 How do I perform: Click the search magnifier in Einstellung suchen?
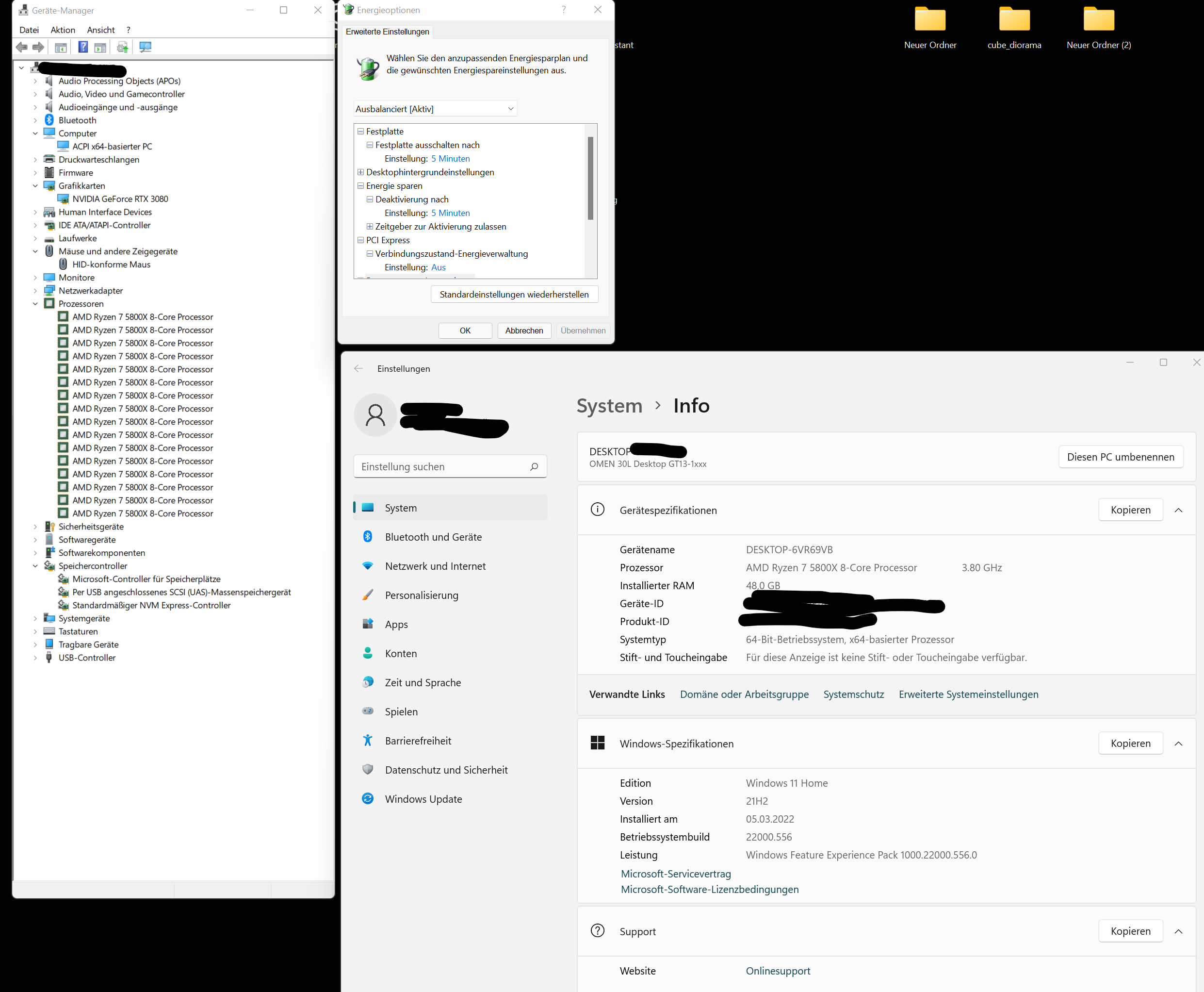tap(534, 466)
